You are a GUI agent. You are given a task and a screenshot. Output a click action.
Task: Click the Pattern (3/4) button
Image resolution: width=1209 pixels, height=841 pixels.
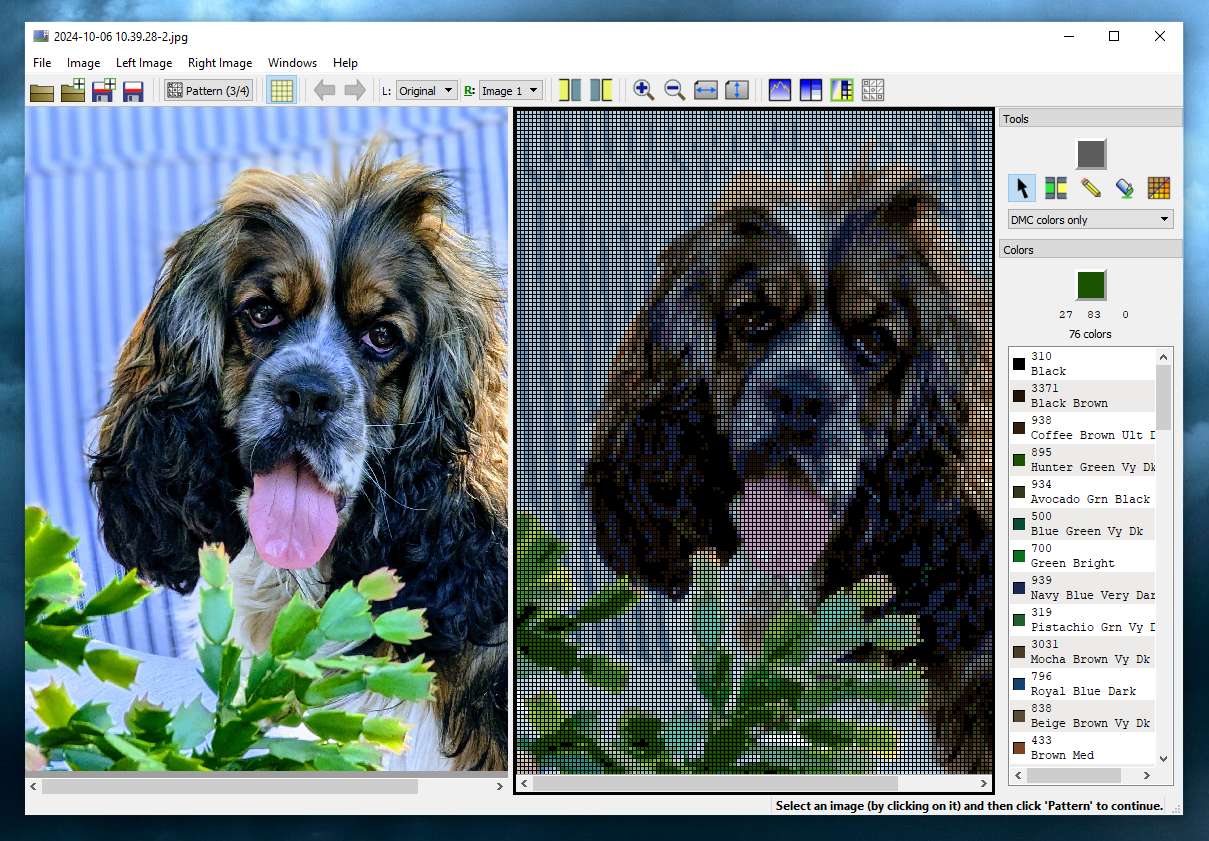click(x=208, y=91)
